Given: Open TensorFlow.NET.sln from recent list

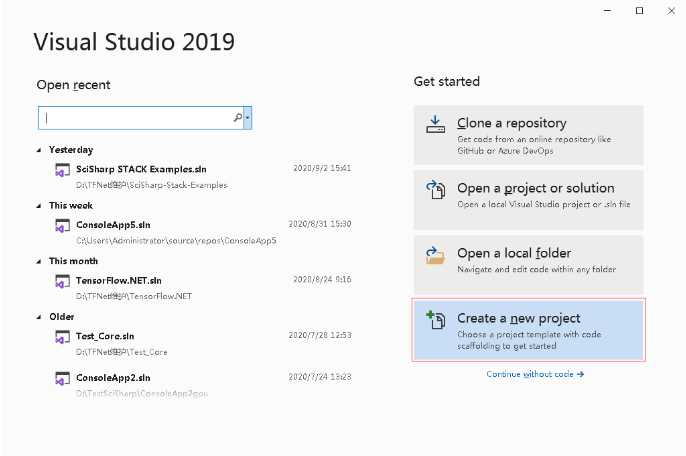Looking at the screenshot, I should coord(119,281).
